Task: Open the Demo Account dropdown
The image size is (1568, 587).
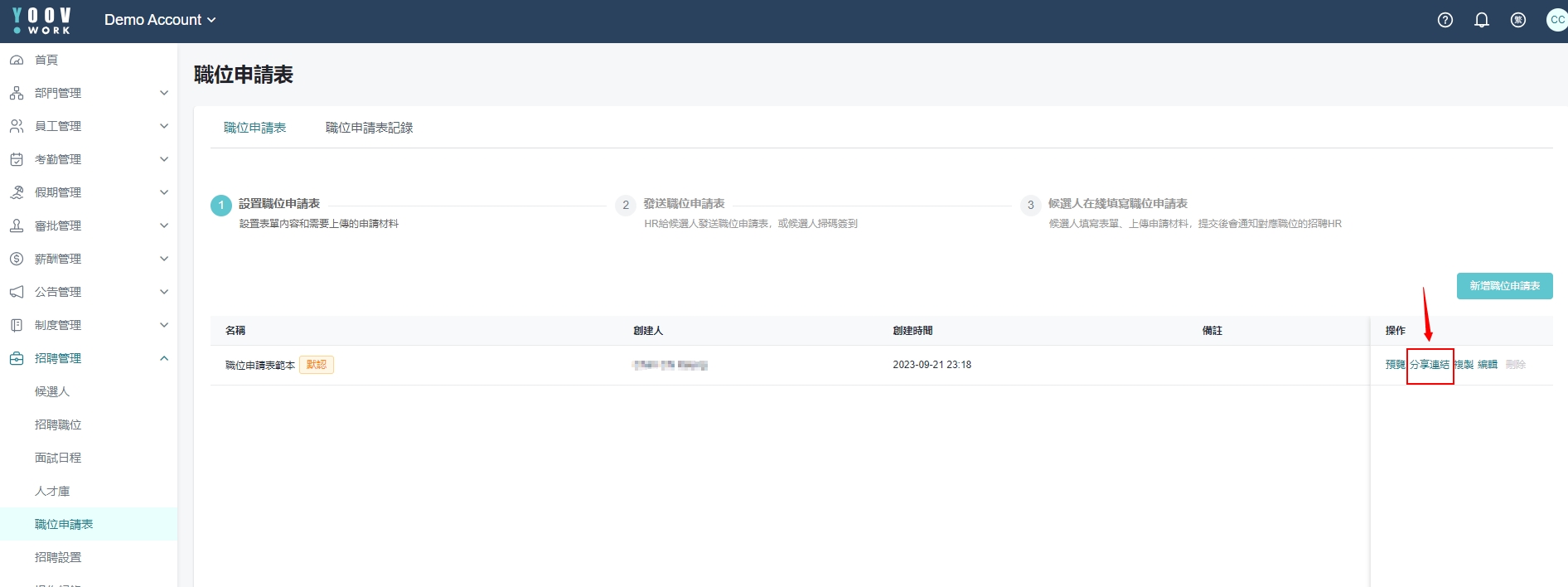Action: coord(159,20)
